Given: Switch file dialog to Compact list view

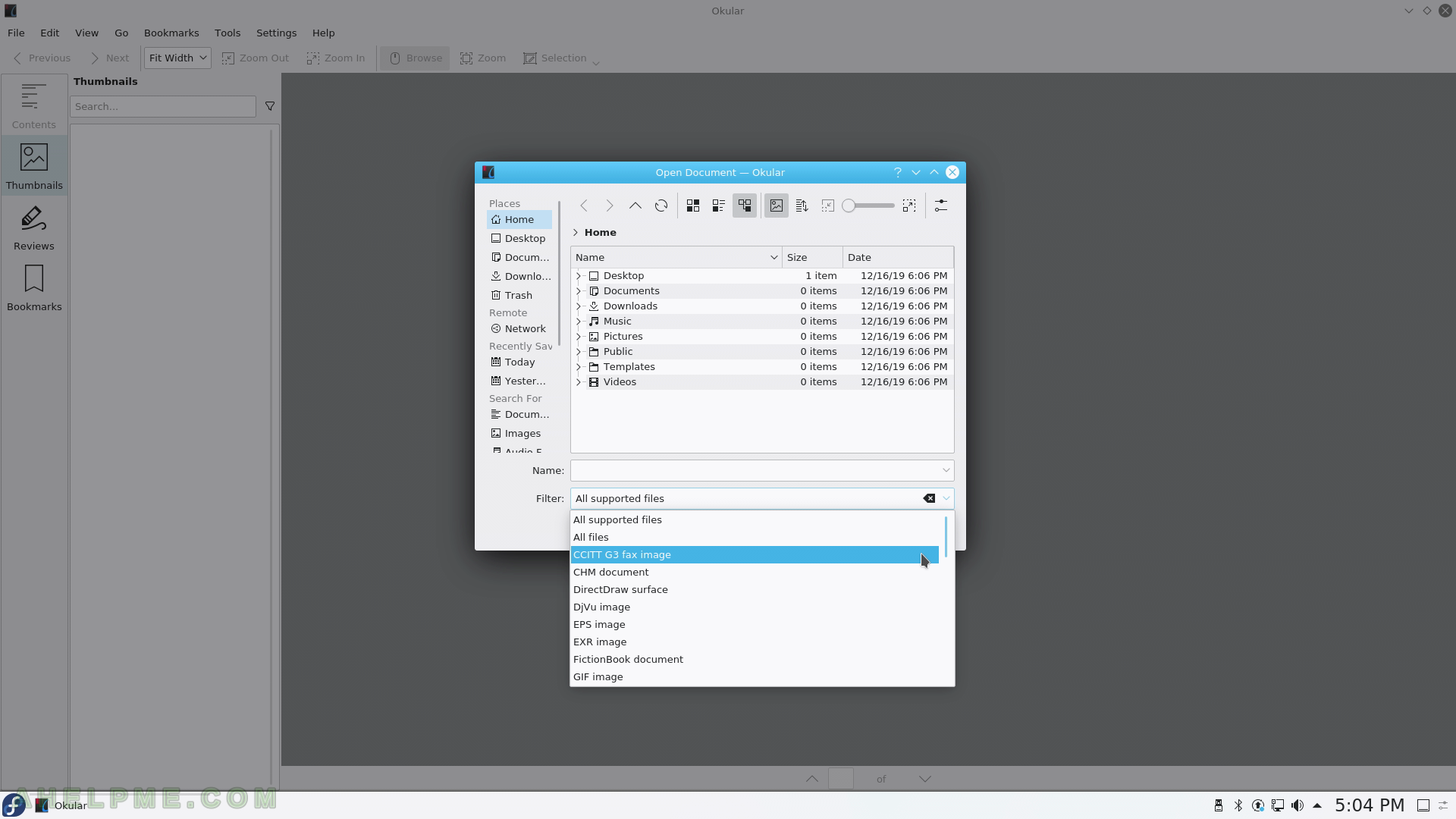Looking at the screenshot, I should pyautogui.click(x=719, y=206).
